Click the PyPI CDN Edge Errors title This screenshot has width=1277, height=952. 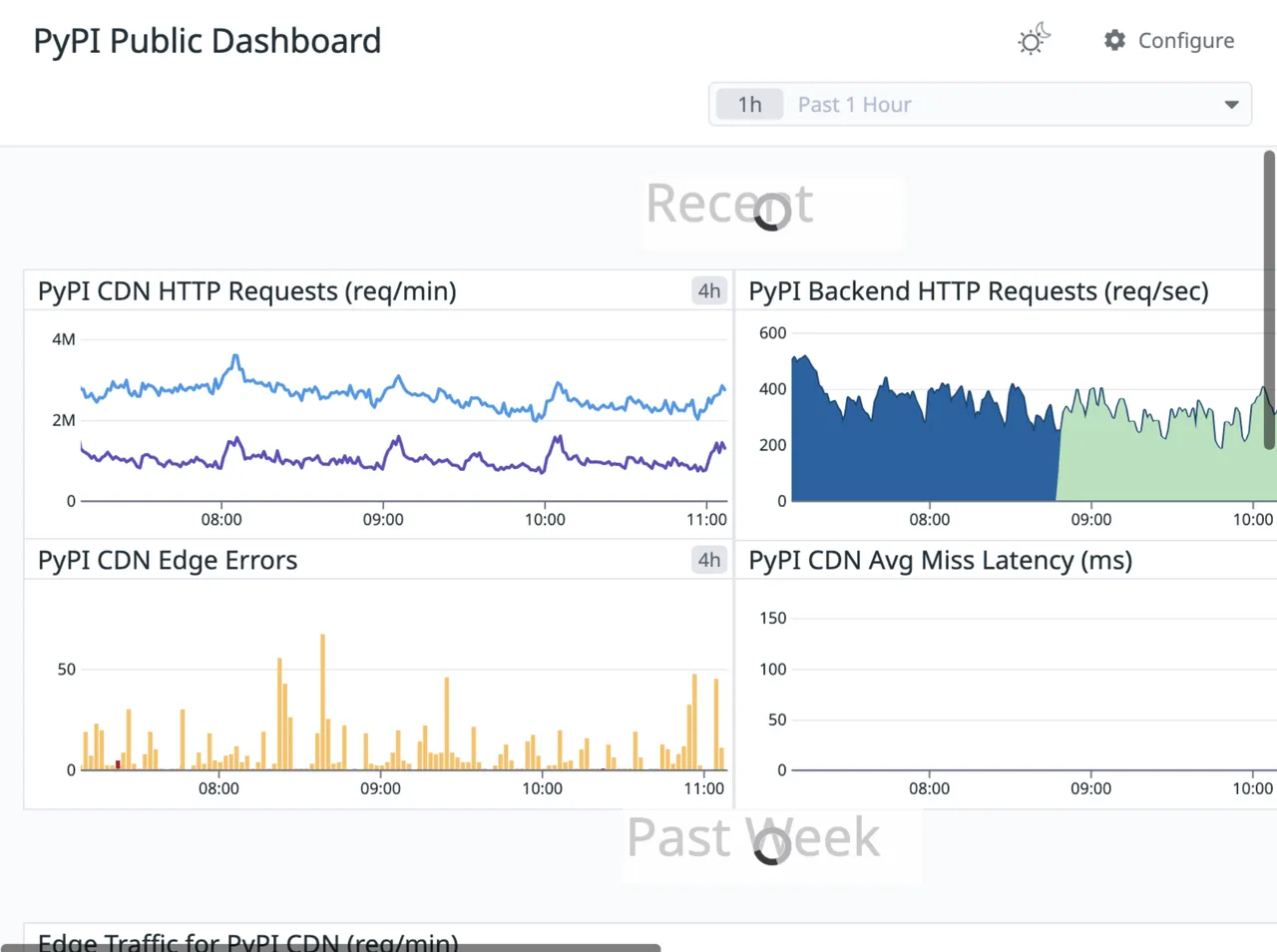168,560
